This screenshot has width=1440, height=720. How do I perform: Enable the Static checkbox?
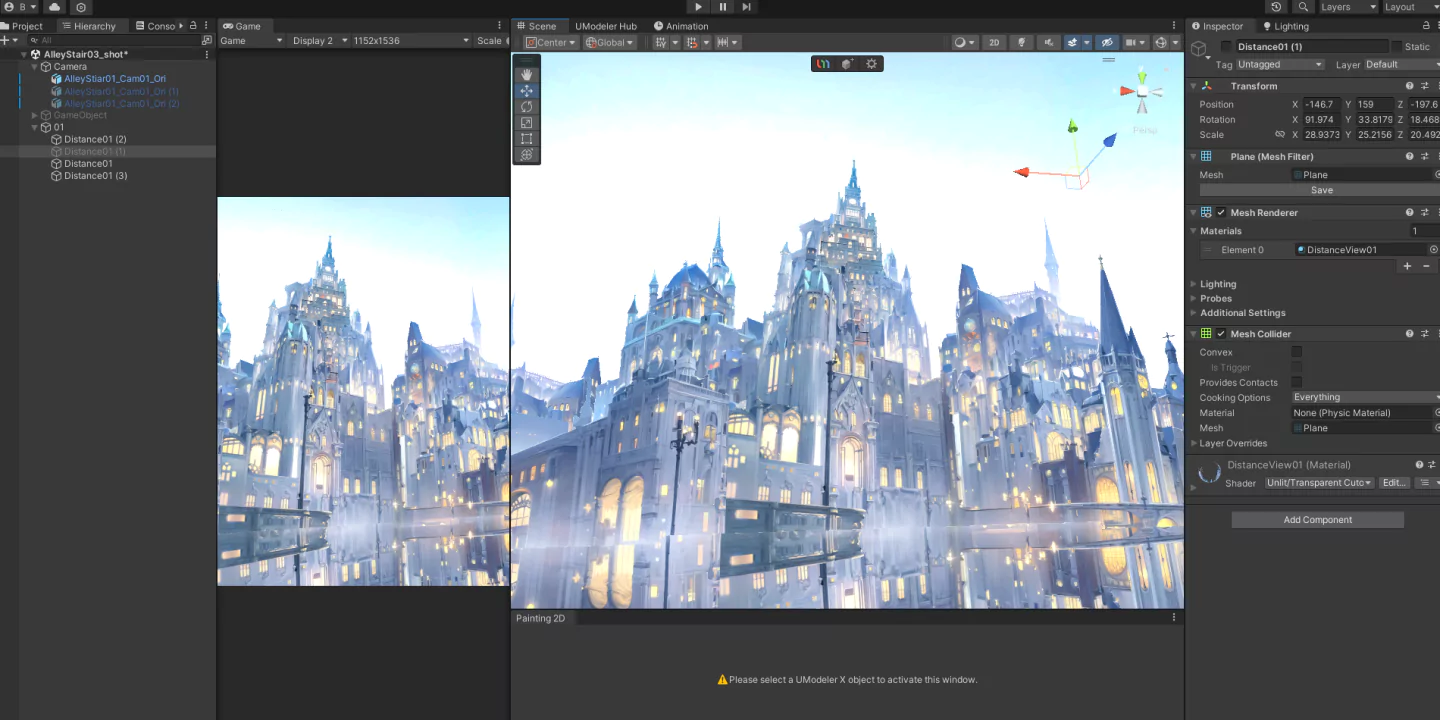point(1396,47)
